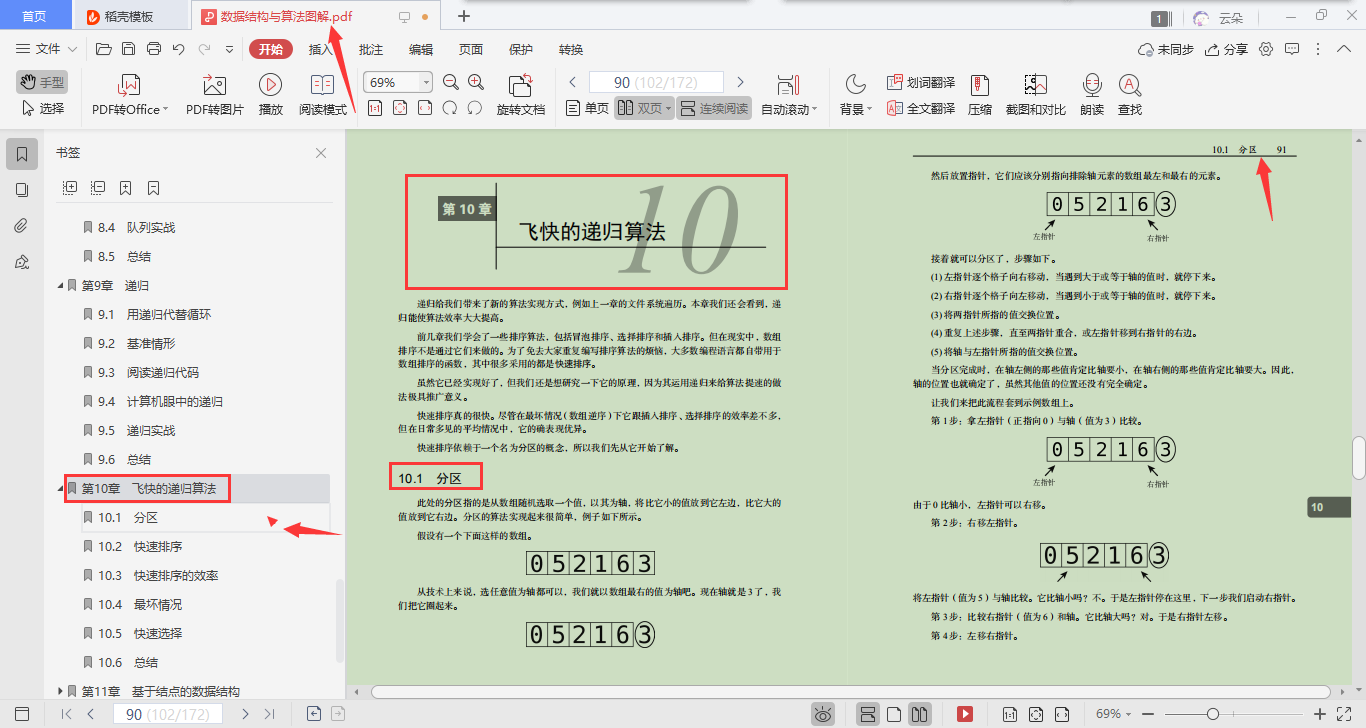Image resolution: width=1366 pixels, height=728 pixels.
Task: Open quick access toolbar customize arrow
Action: [229, 49]
